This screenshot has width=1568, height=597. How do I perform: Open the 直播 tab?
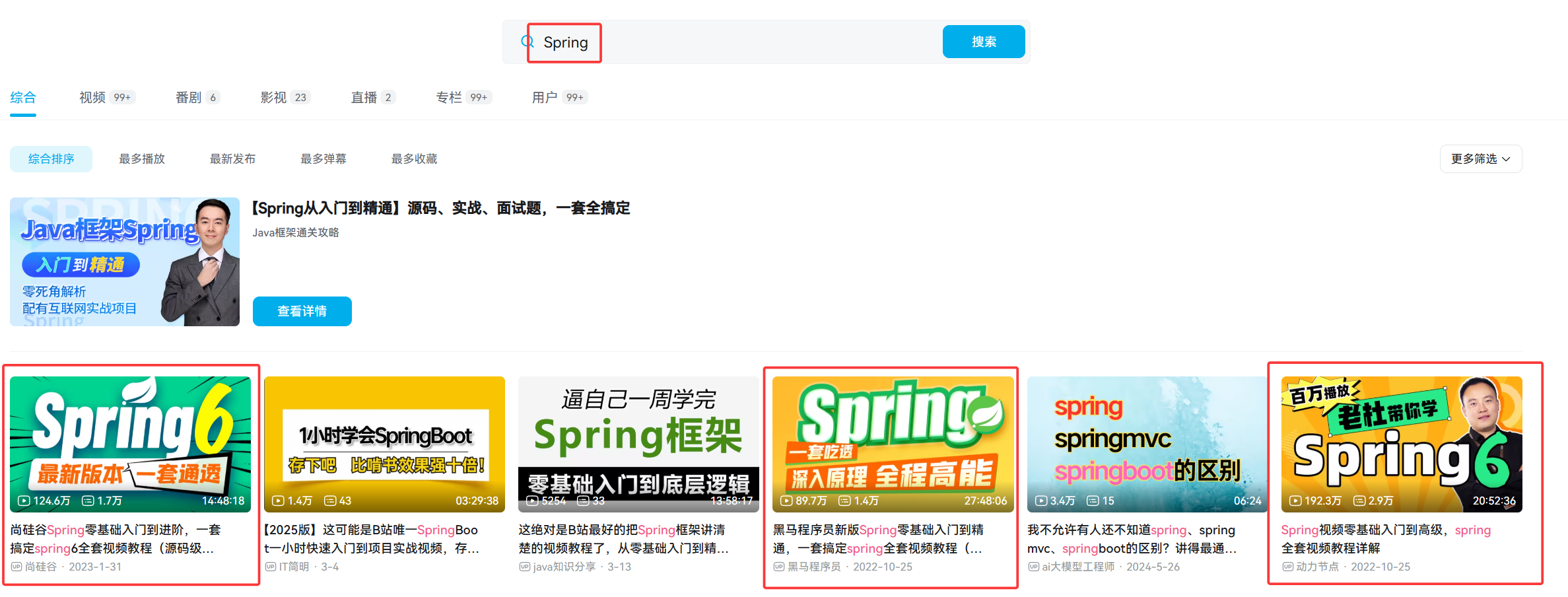pyautogui.click(x=373, y=98)
